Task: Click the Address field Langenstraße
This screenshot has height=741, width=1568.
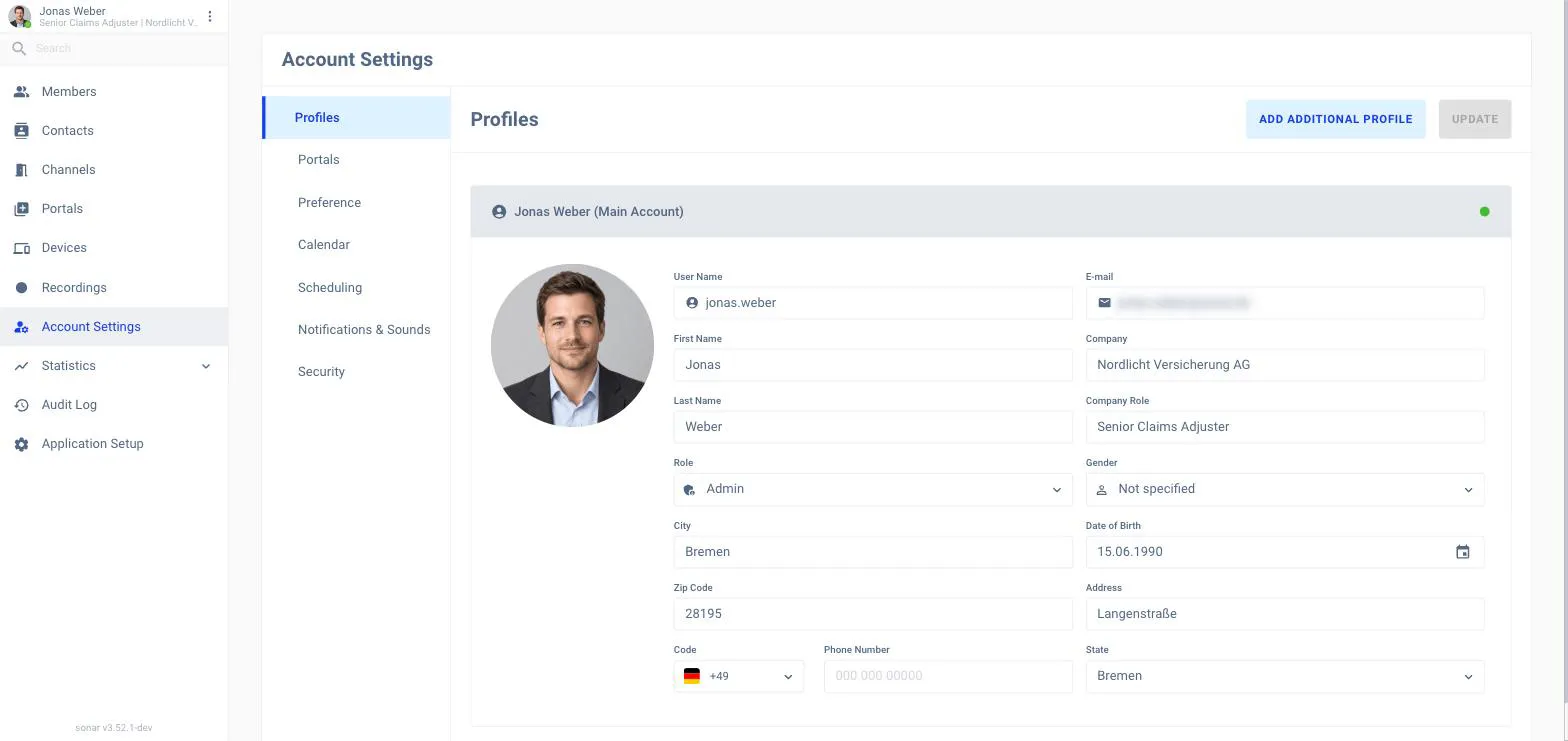Action: coord(1285,614)
